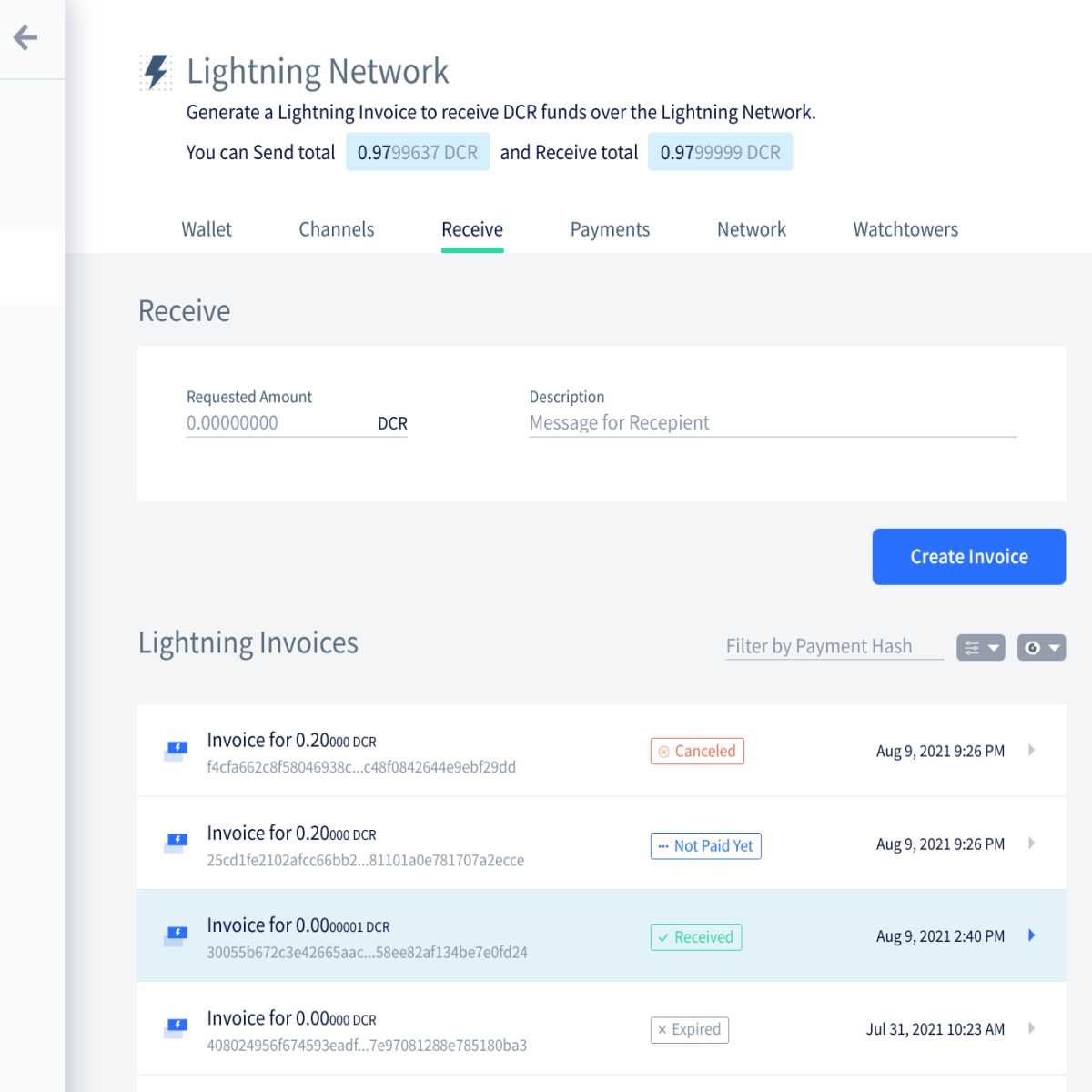The width and height of the screenshot is (1092, 1092).
Task: Click the Canceled status badge
Action: pos(697,752)
